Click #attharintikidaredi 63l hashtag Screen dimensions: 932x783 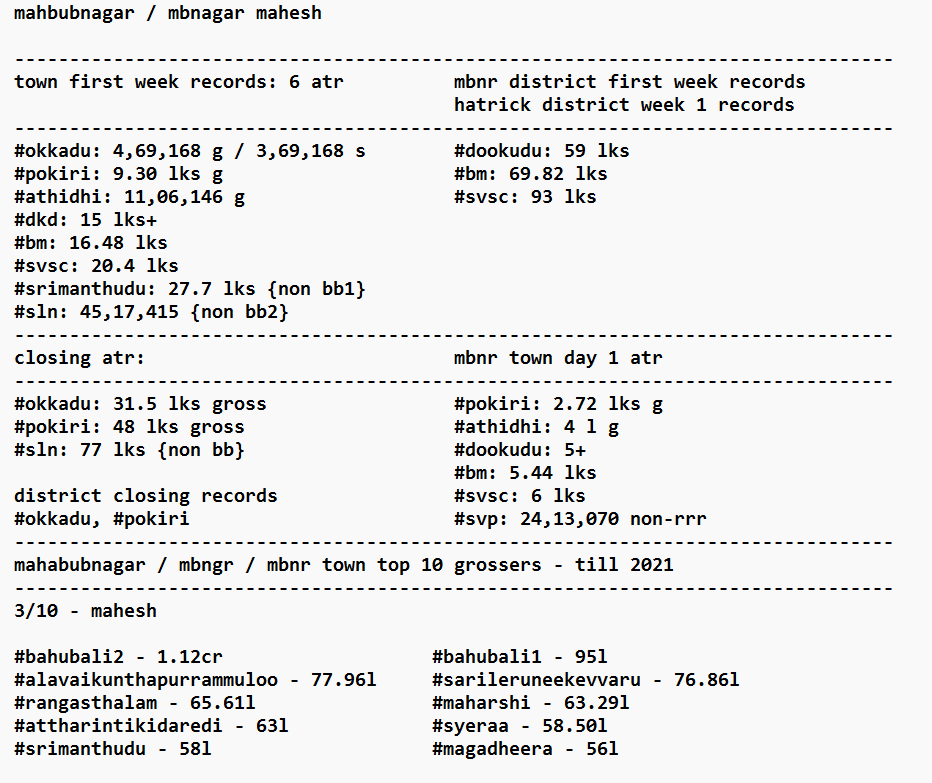pyautogui.click(x=118, y=726)
